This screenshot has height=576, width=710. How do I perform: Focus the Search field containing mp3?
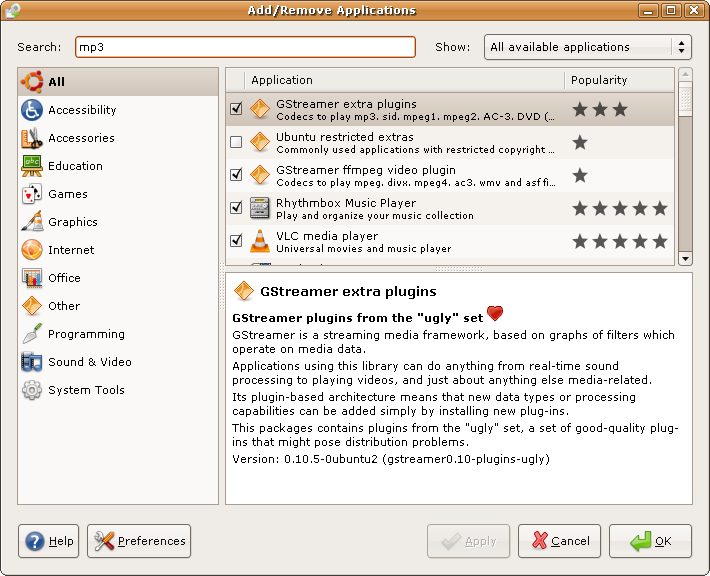click(245, 47)
